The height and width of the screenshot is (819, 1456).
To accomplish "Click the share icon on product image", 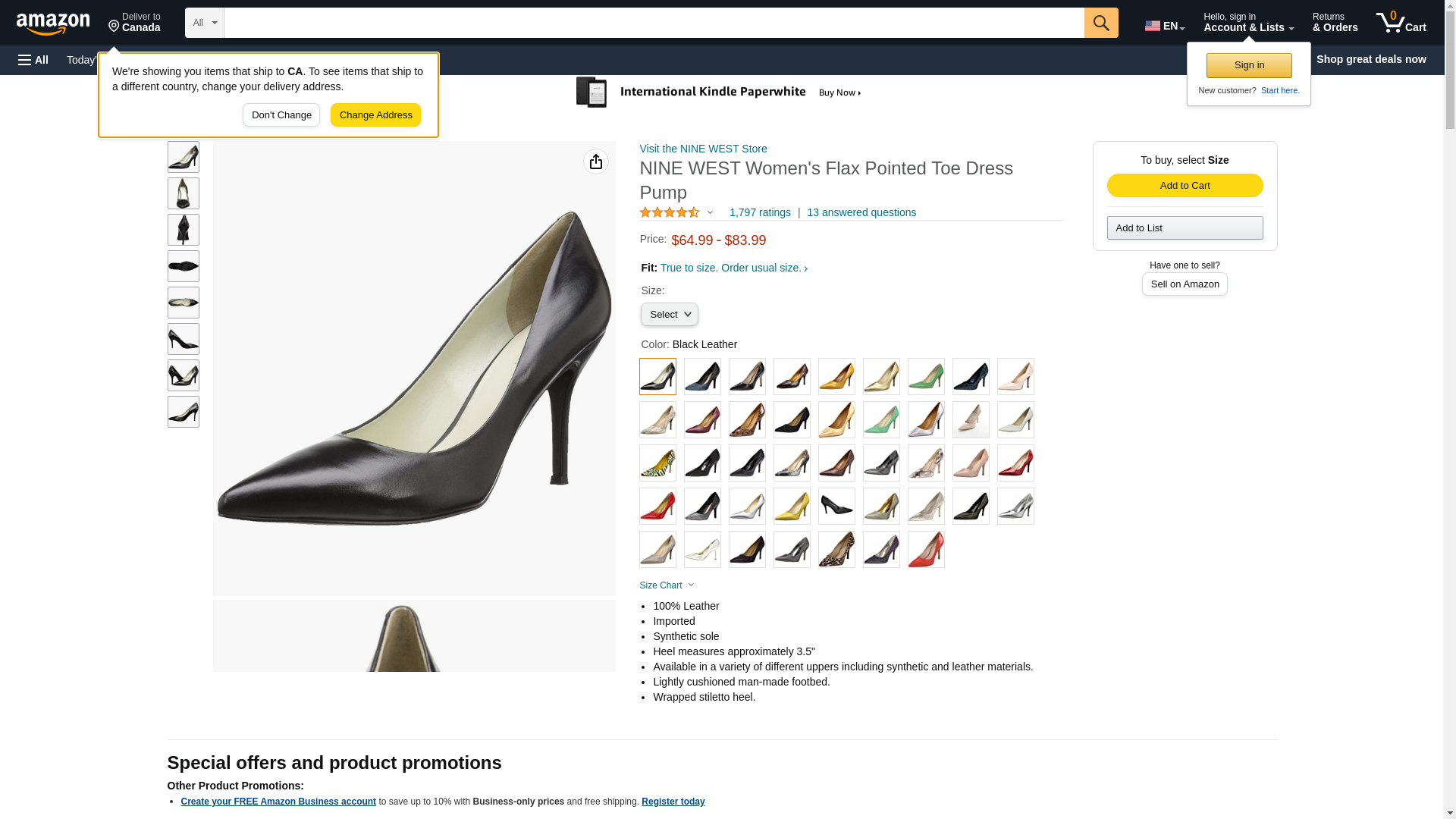I will coord(595,162).
